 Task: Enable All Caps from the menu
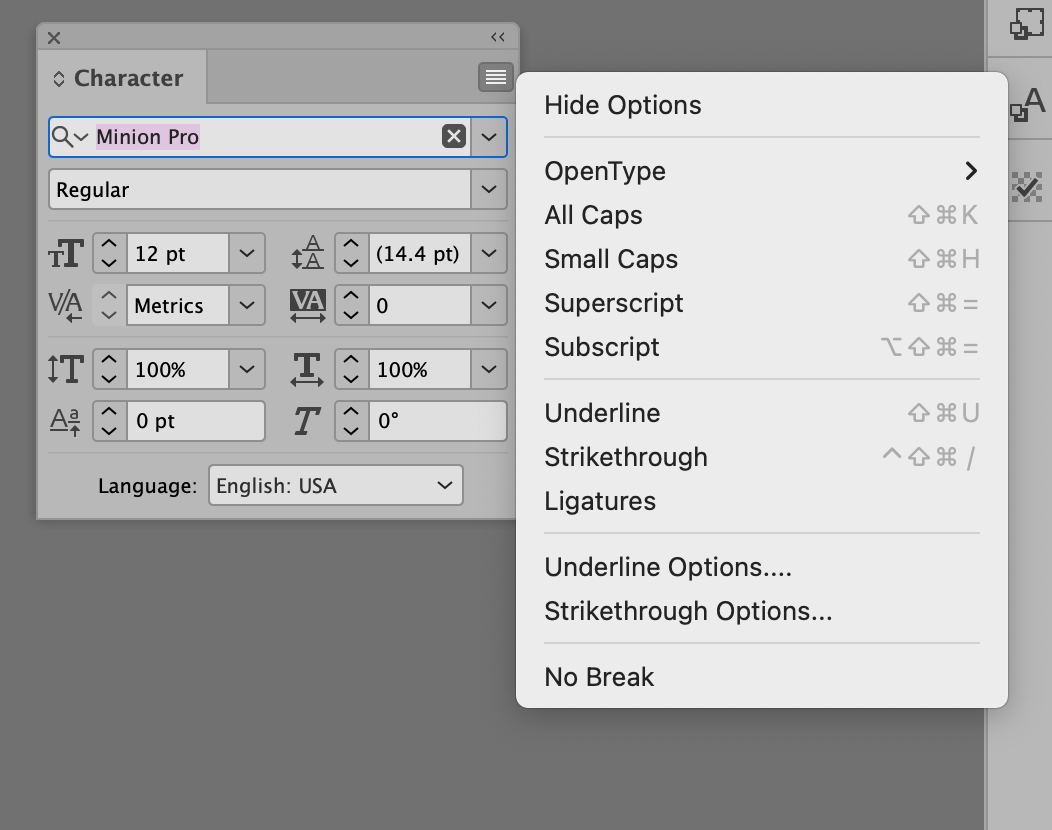pos(593,215)
